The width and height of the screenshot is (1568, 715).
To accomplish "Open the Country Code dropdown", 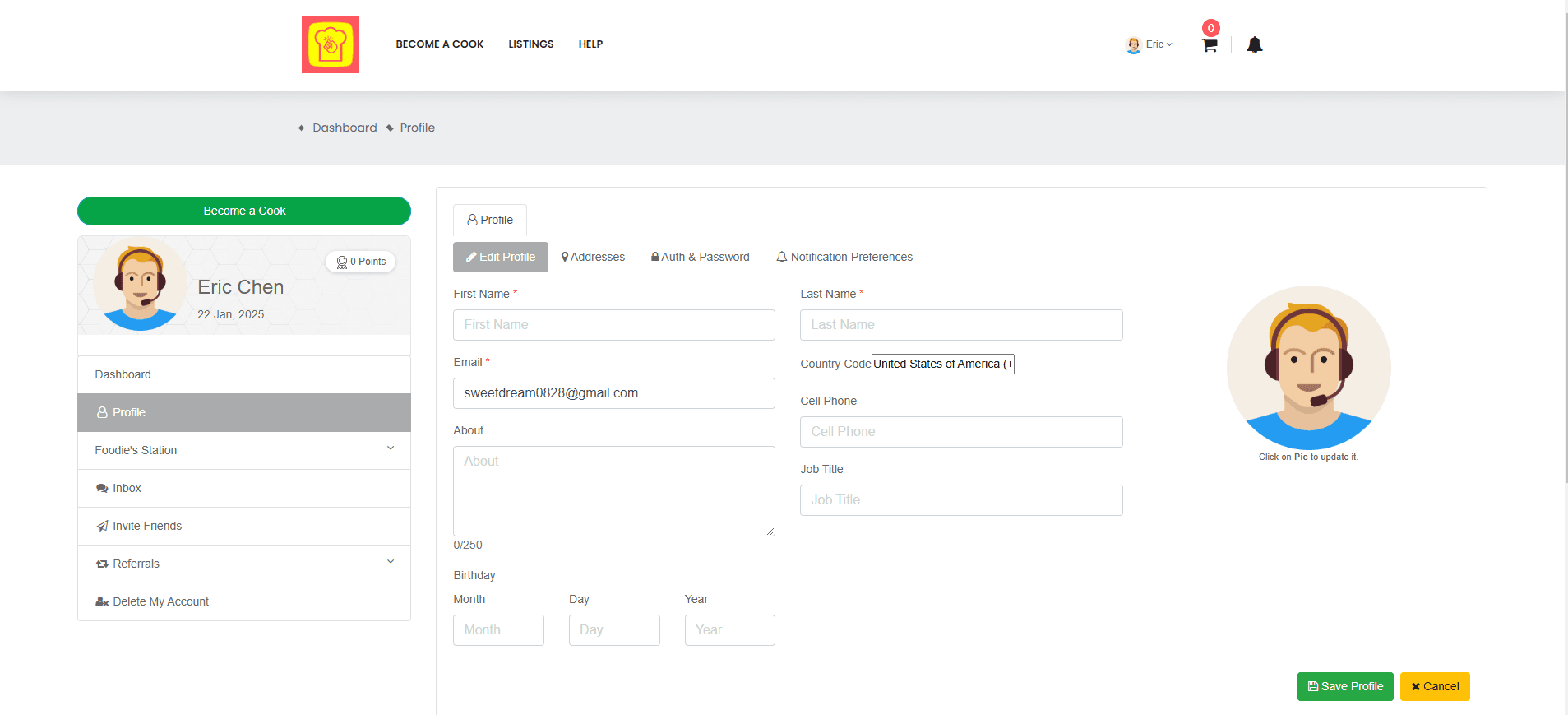I will pyautogui.click(x=942, y=364).
